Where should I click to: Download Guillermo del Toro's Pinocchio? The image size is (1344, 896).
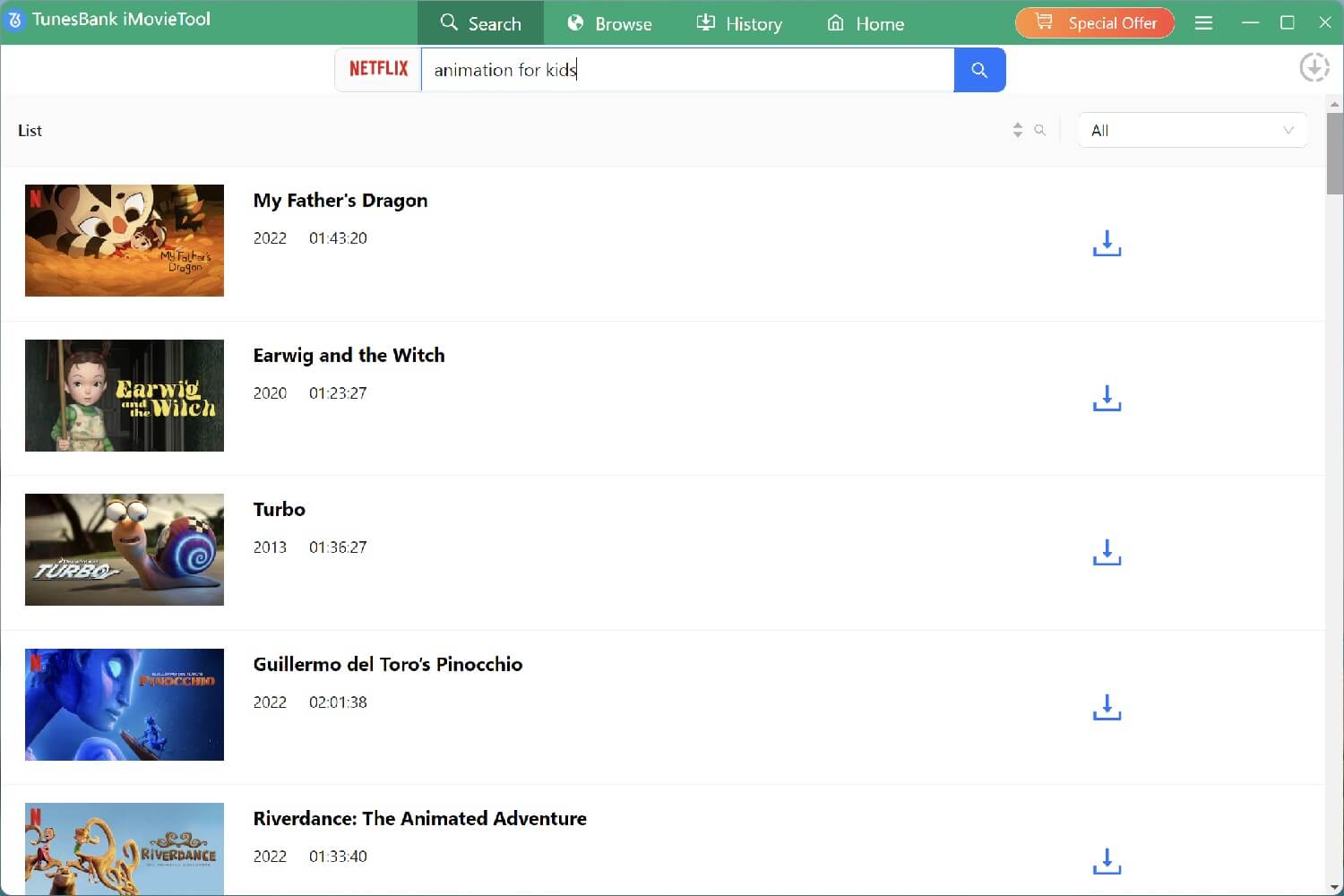point(1106,707)
